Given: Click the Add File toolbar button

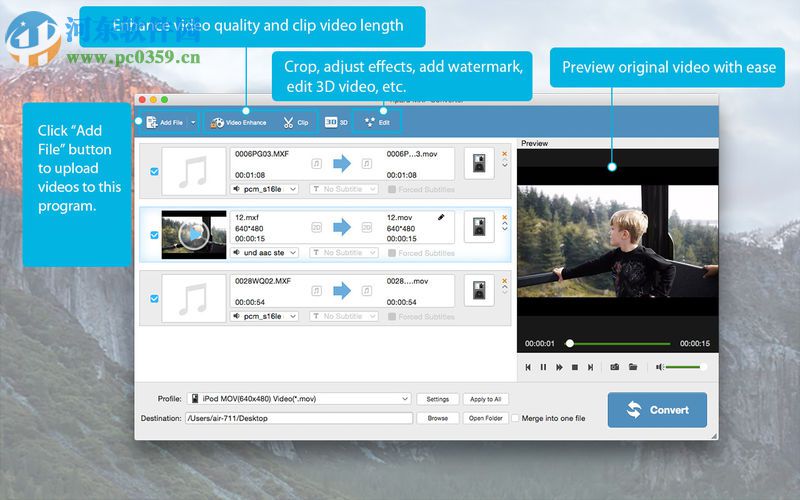Looking at the screenshot, I should pyautogui.click(x=164, y=122).
